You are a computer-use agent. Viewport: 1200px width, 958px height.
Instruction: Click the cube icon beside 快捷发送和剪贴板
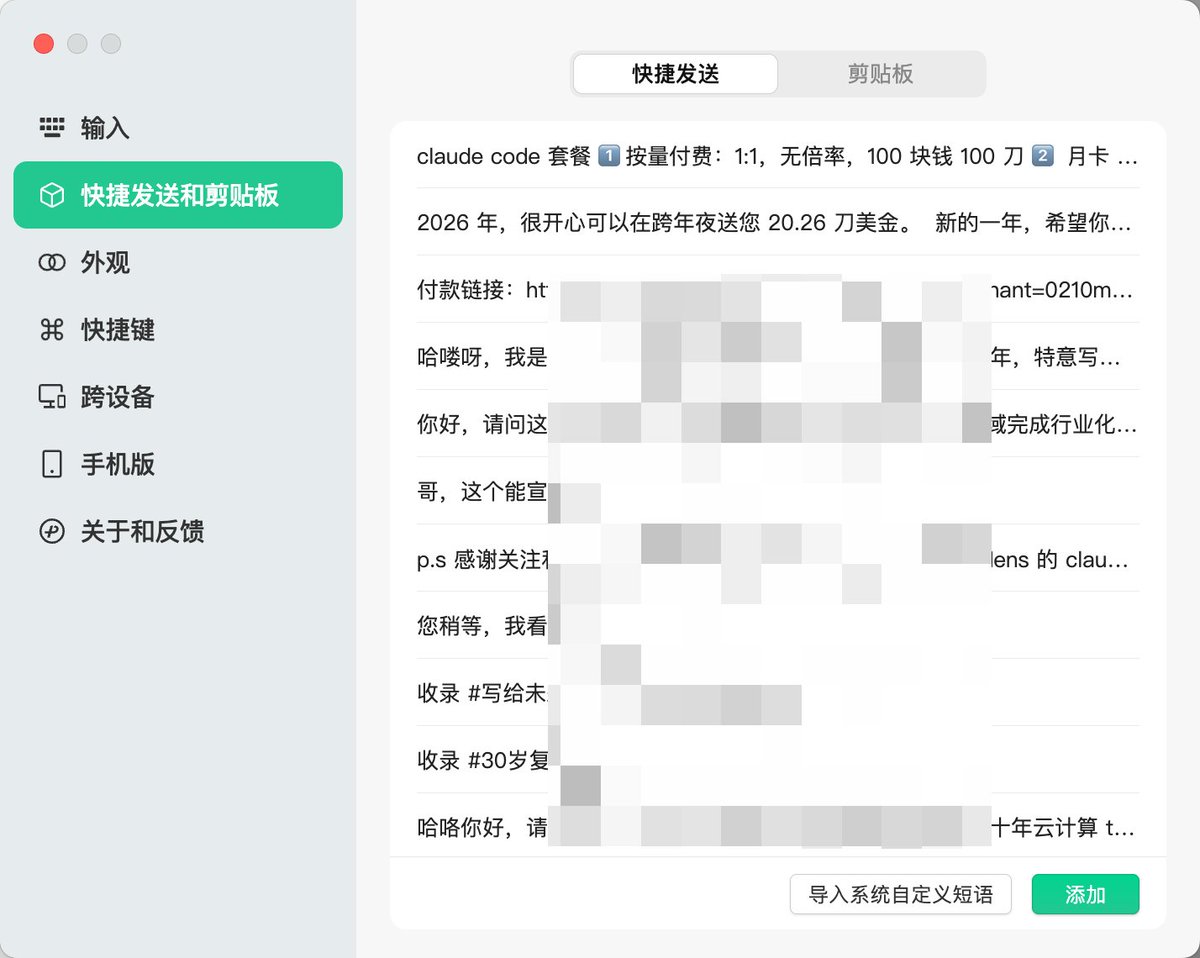click(x=51, y=195)
